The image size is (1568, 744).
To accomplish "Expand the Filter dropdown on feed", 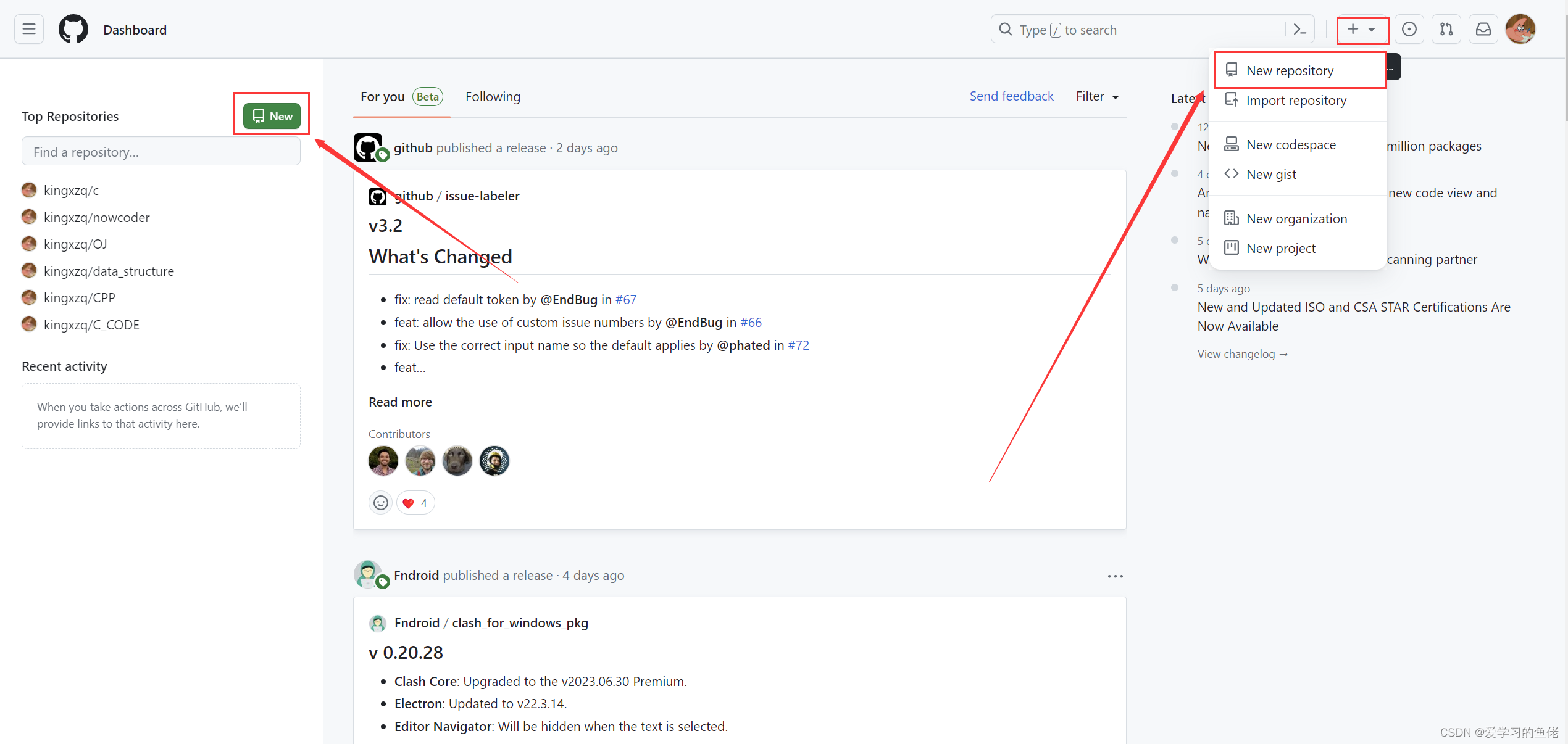I will coord(1098,96).
